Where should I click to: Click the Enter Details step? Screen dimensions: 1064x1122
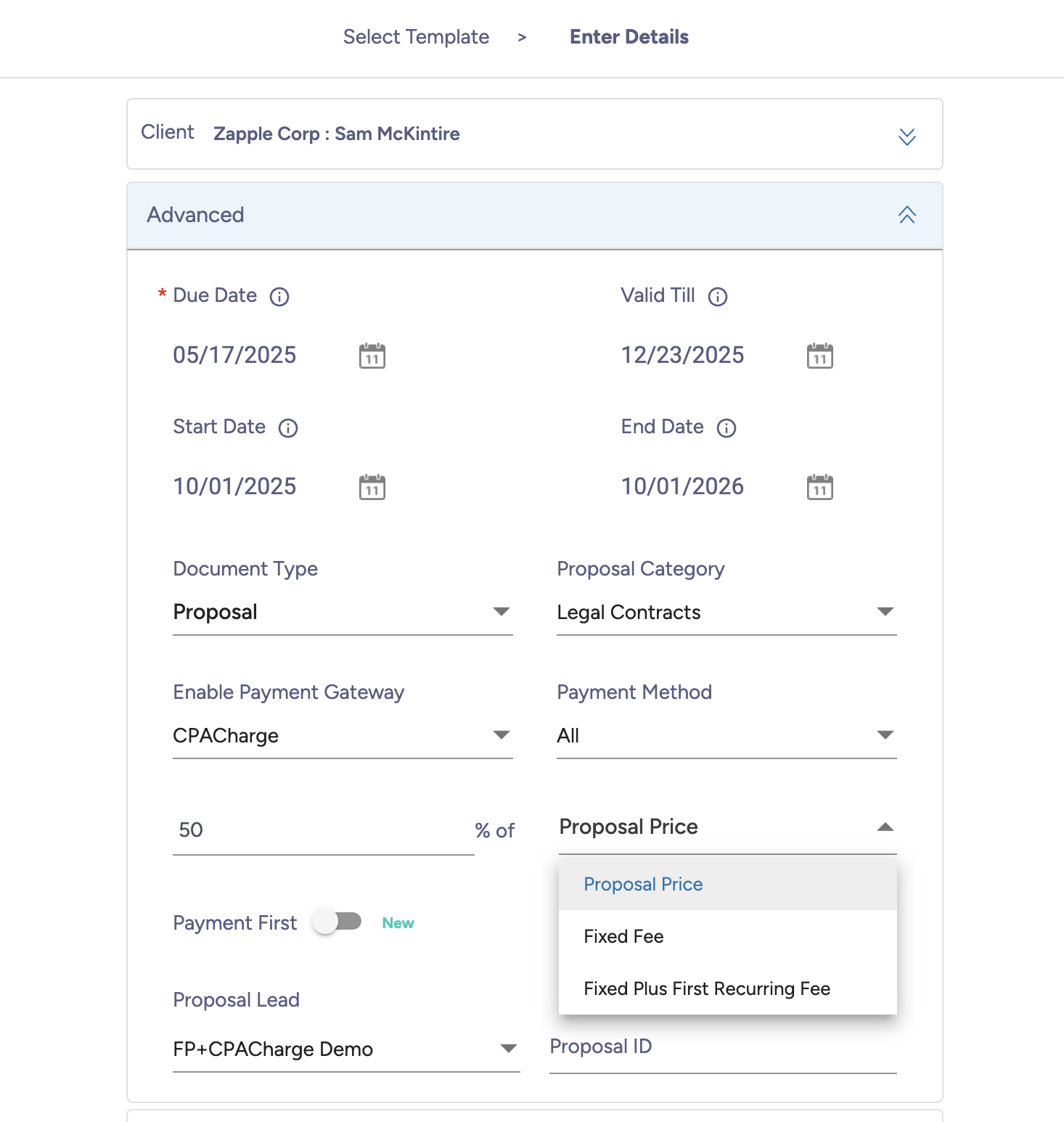point(629,37)
